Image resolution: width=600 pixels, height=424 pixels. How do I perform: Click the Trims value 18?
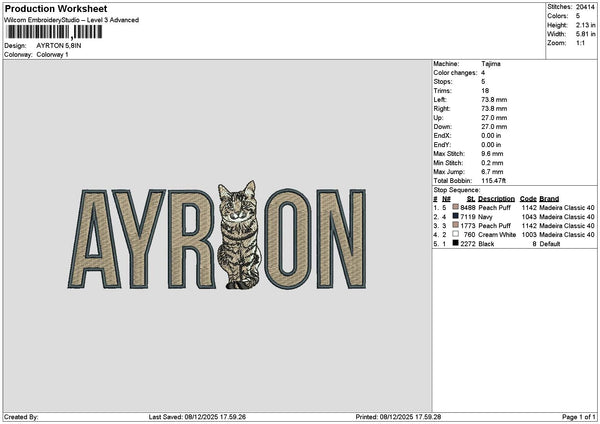(485, 91)
